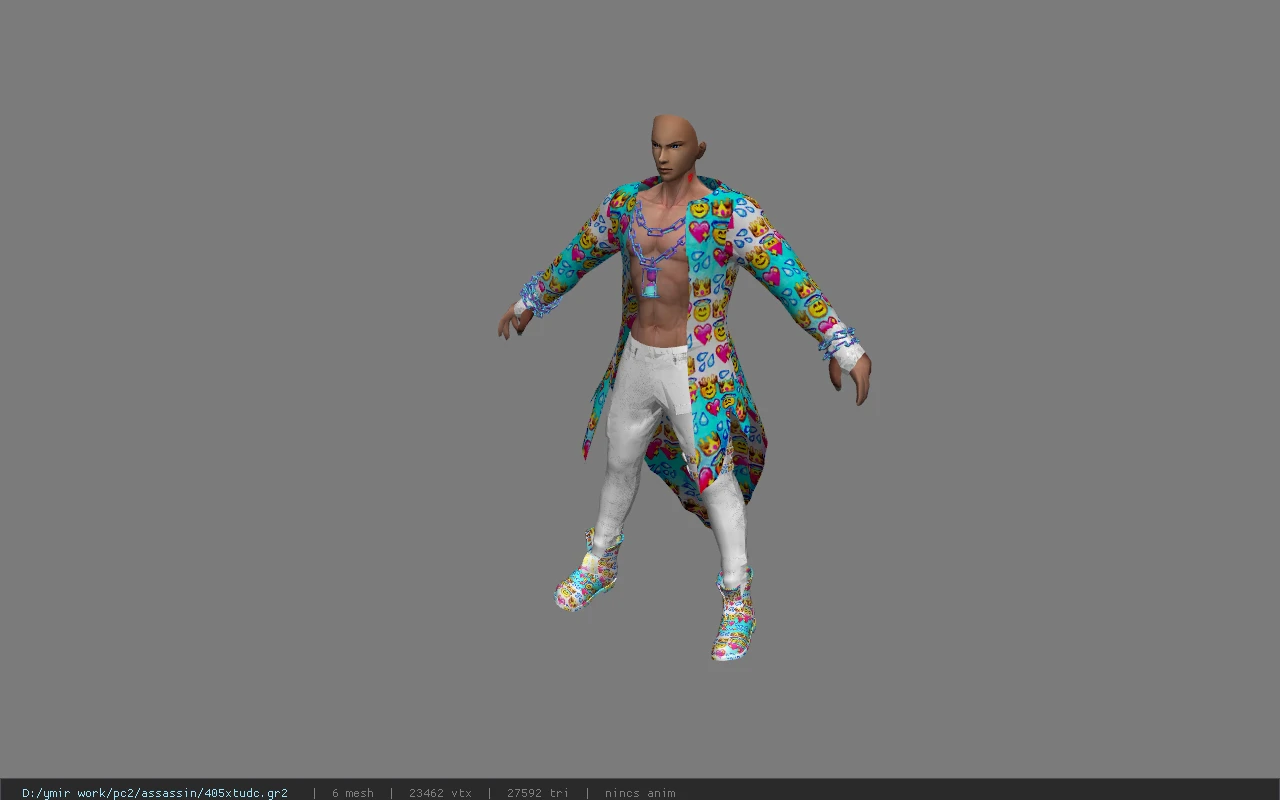This screenshot has width=1280, height=800.
Task: Click the "6 mesh" status entry
Action: (x=353, y=793)
